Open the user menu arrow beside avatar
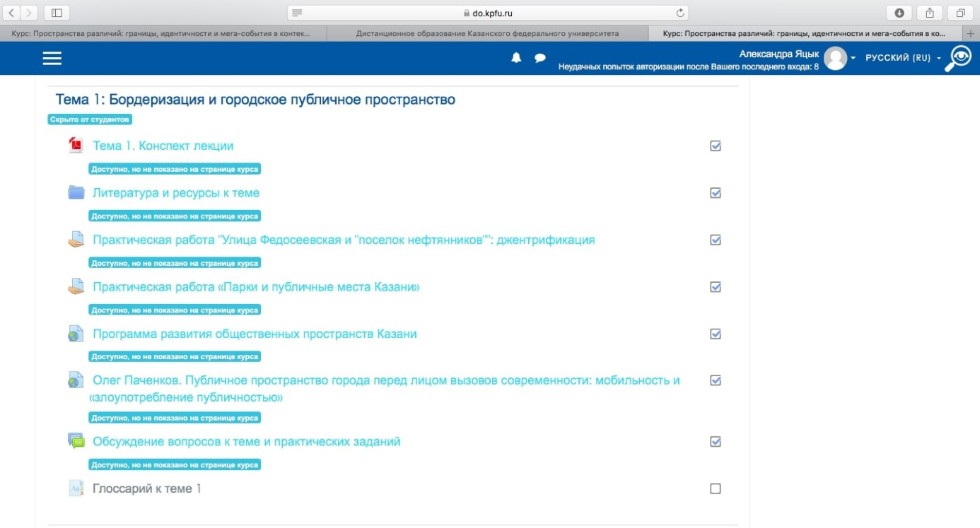980x528 pixels. coord(853,59)
